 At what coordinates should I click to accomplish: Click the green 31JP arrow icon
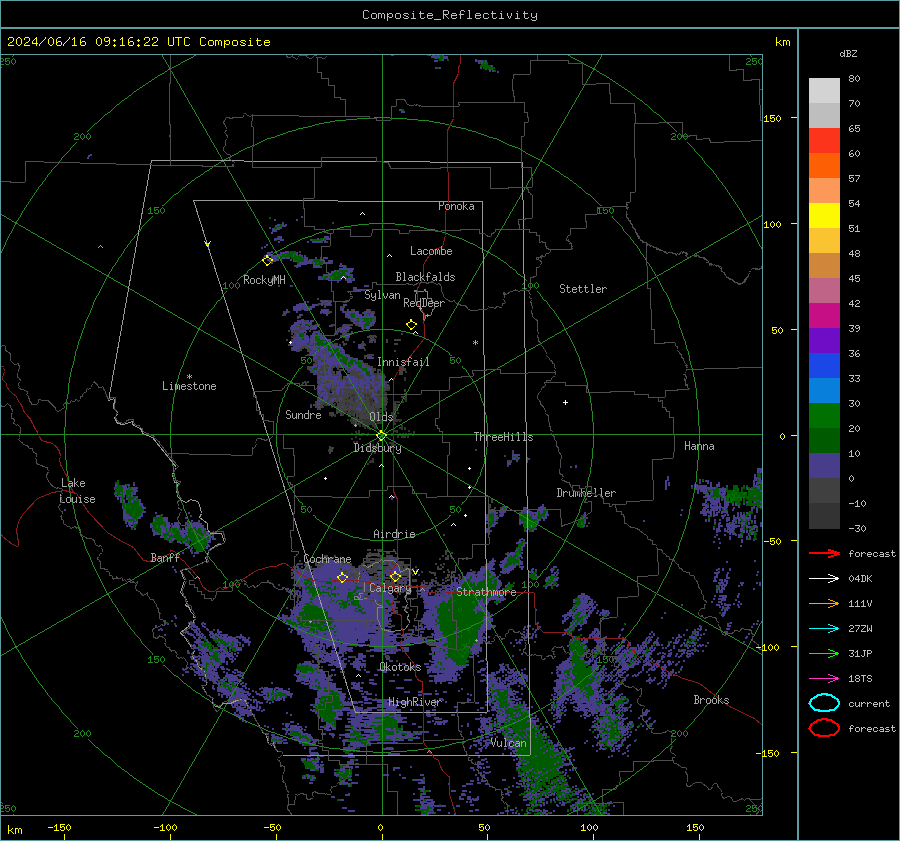824,653
